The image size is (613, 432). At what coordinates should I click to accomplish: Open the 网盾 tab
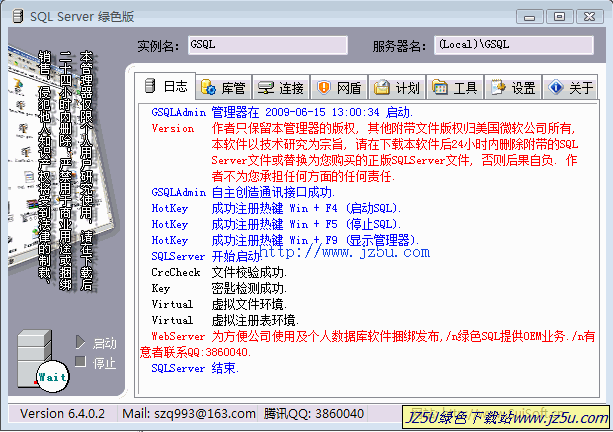[339, 88]
